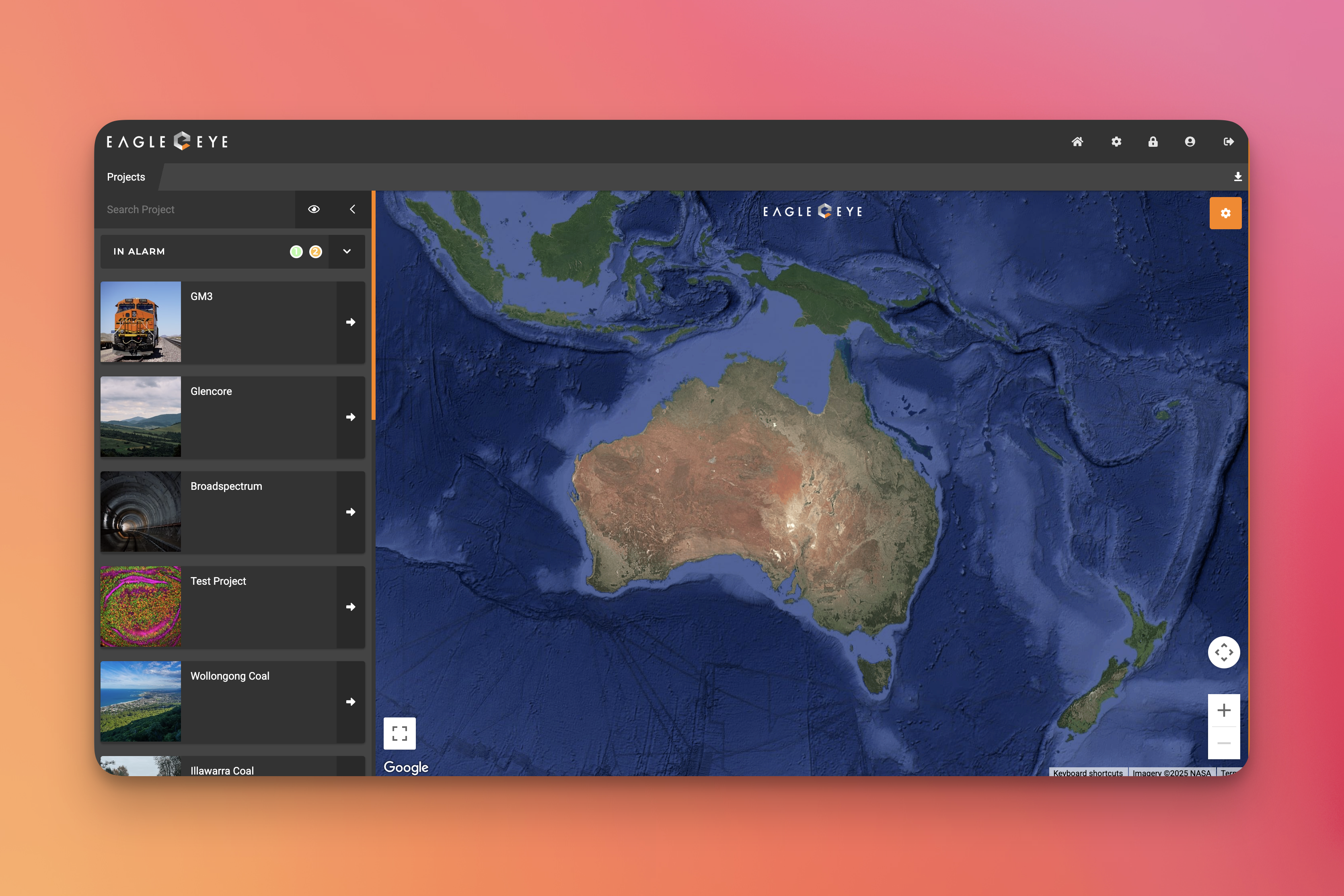
Task: Toggle the eye visibility icon beside Search Project
Action: 314,209
